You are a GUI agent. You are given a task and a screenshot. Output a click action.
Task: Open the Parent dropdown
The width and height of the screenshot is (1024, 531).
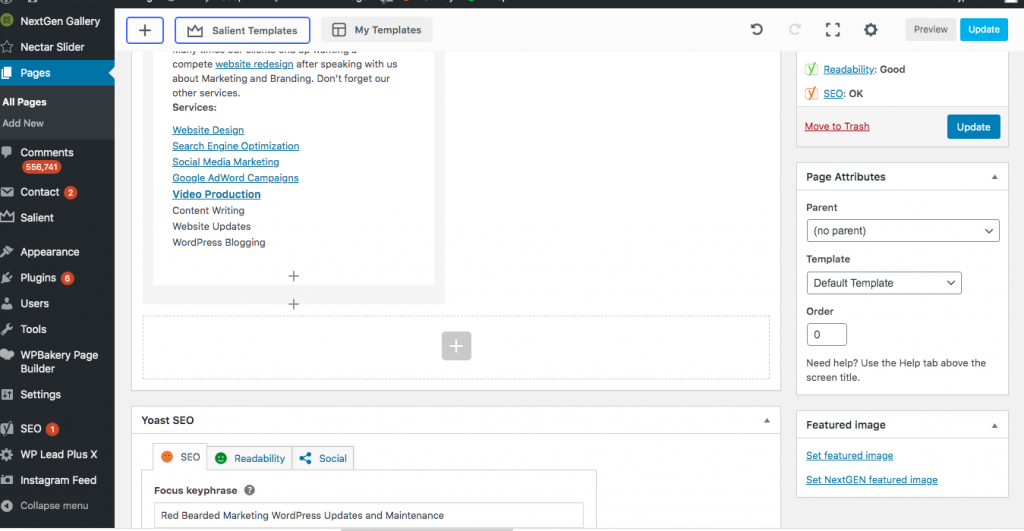[x=903, y=231]
